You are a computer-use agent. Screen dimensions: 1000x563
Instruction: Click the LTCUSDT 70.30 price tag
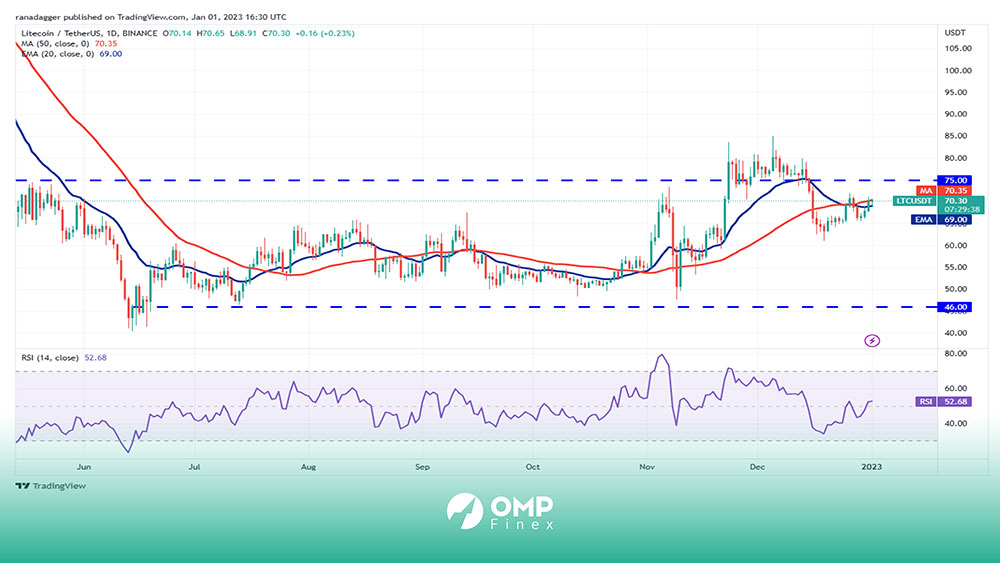pyautogui.click(x=938, y=201)
